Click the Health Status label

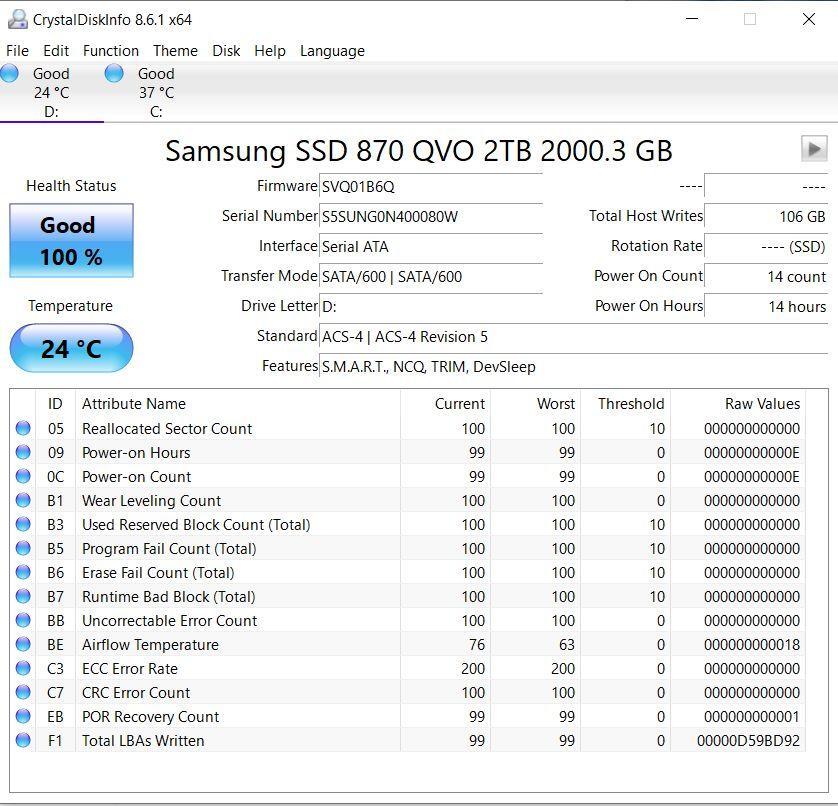point(71,185)
